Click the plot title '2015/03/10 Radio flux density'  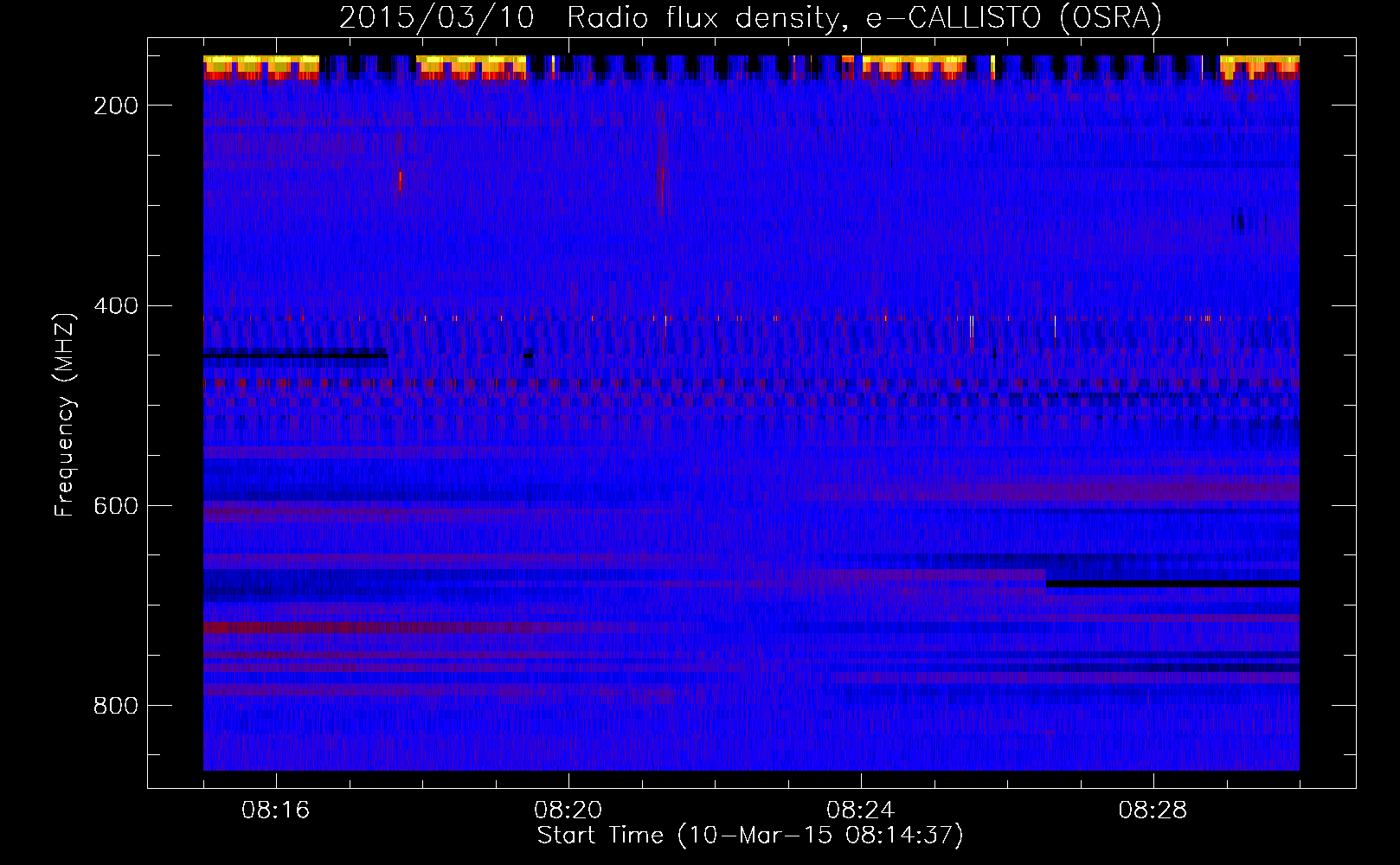click(x=750, y=18)
